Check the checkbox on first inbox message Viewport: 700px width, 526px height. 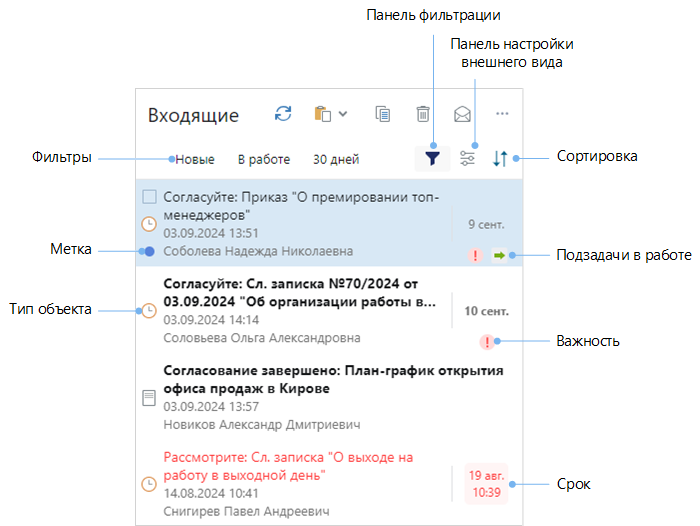149,197
